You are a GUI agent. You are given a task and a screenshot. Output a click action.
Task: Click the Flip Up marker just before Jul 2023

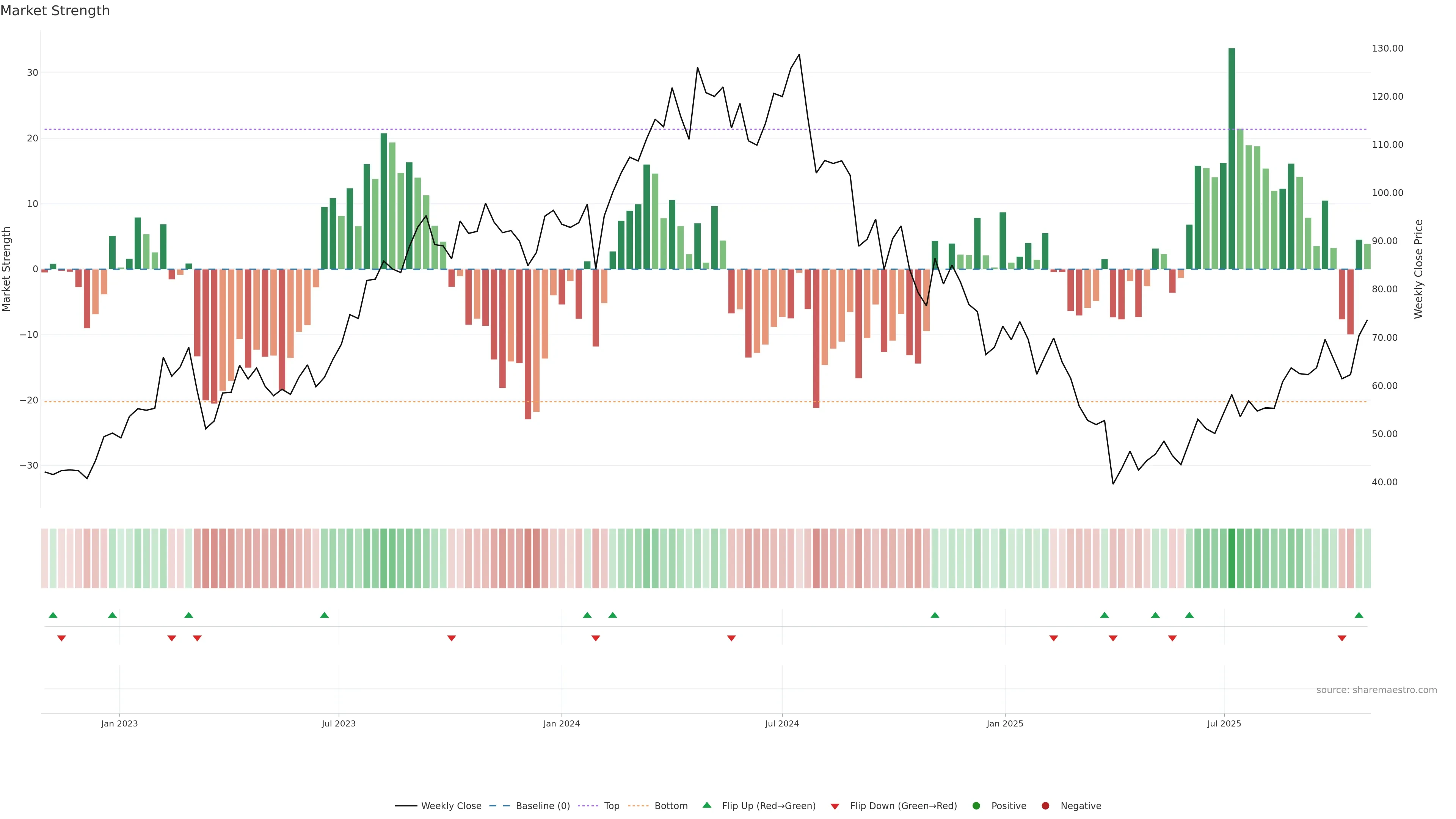[x=325, y=615]
